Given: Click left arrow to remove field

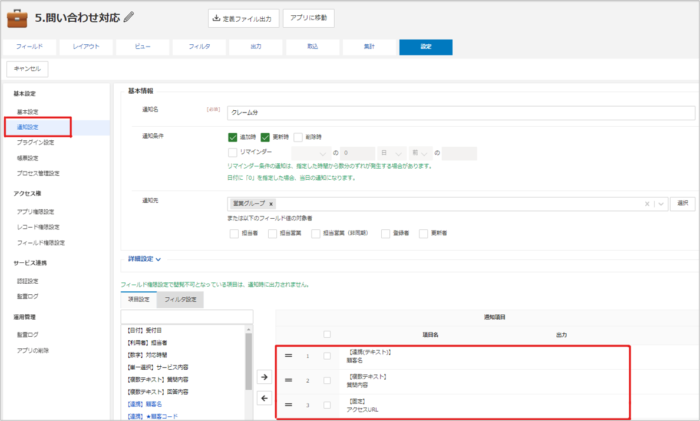Looking at the screenshot, I should [x=264, y=398].
